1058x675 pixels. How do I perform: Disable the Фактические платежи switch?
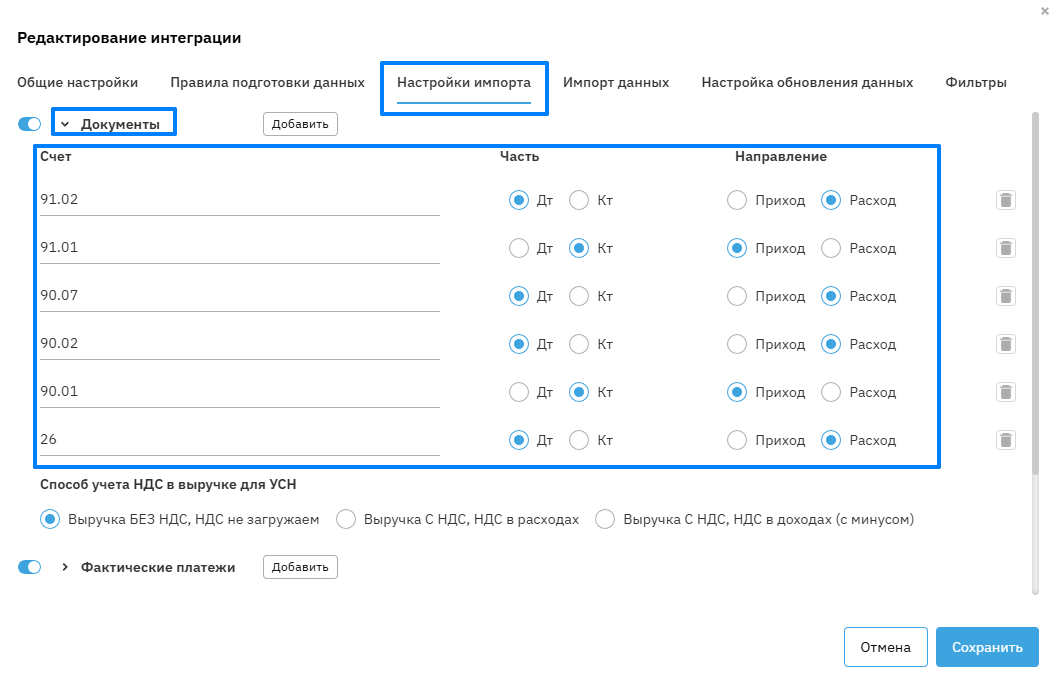click(x=30, y=567)
